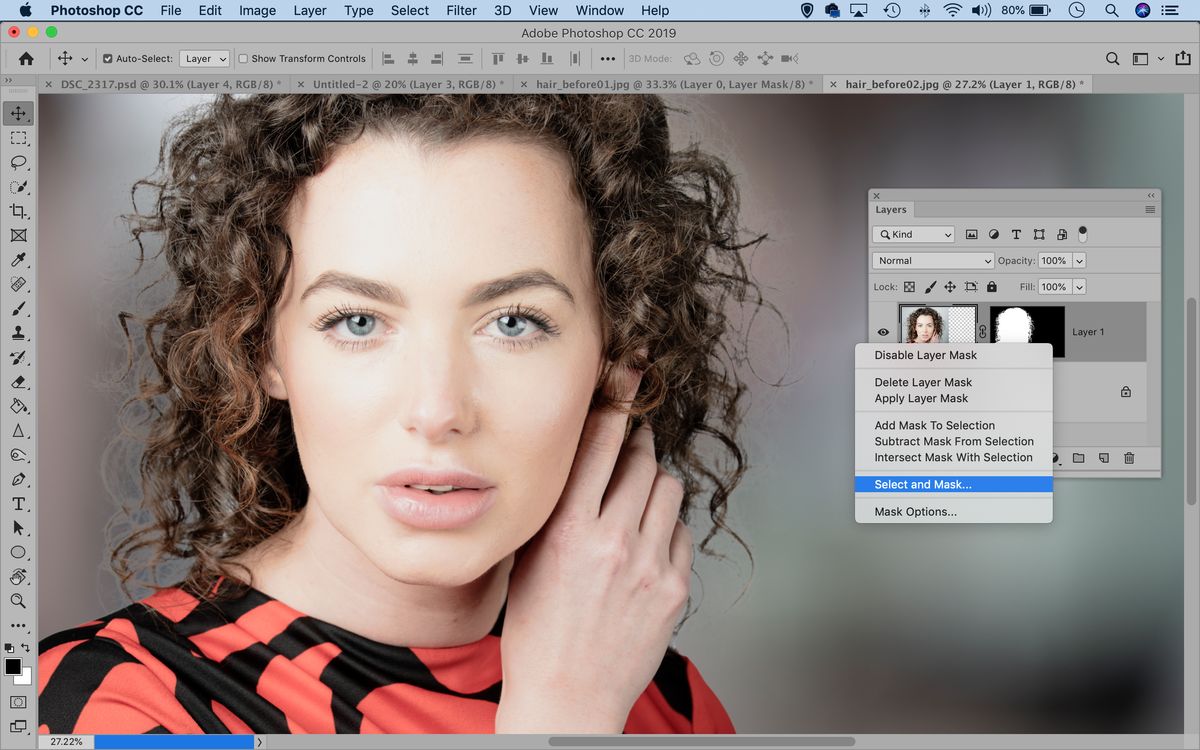The image size is (1200, 750).
Task: Open the blend mode dropdown showing Normal
Action: click(932, 260)
